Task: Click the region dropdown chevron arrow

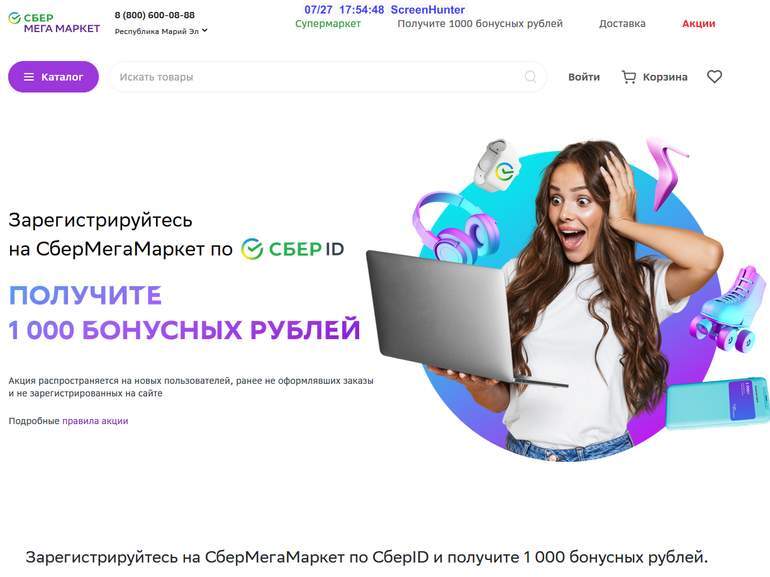Action: pos(205,30)
